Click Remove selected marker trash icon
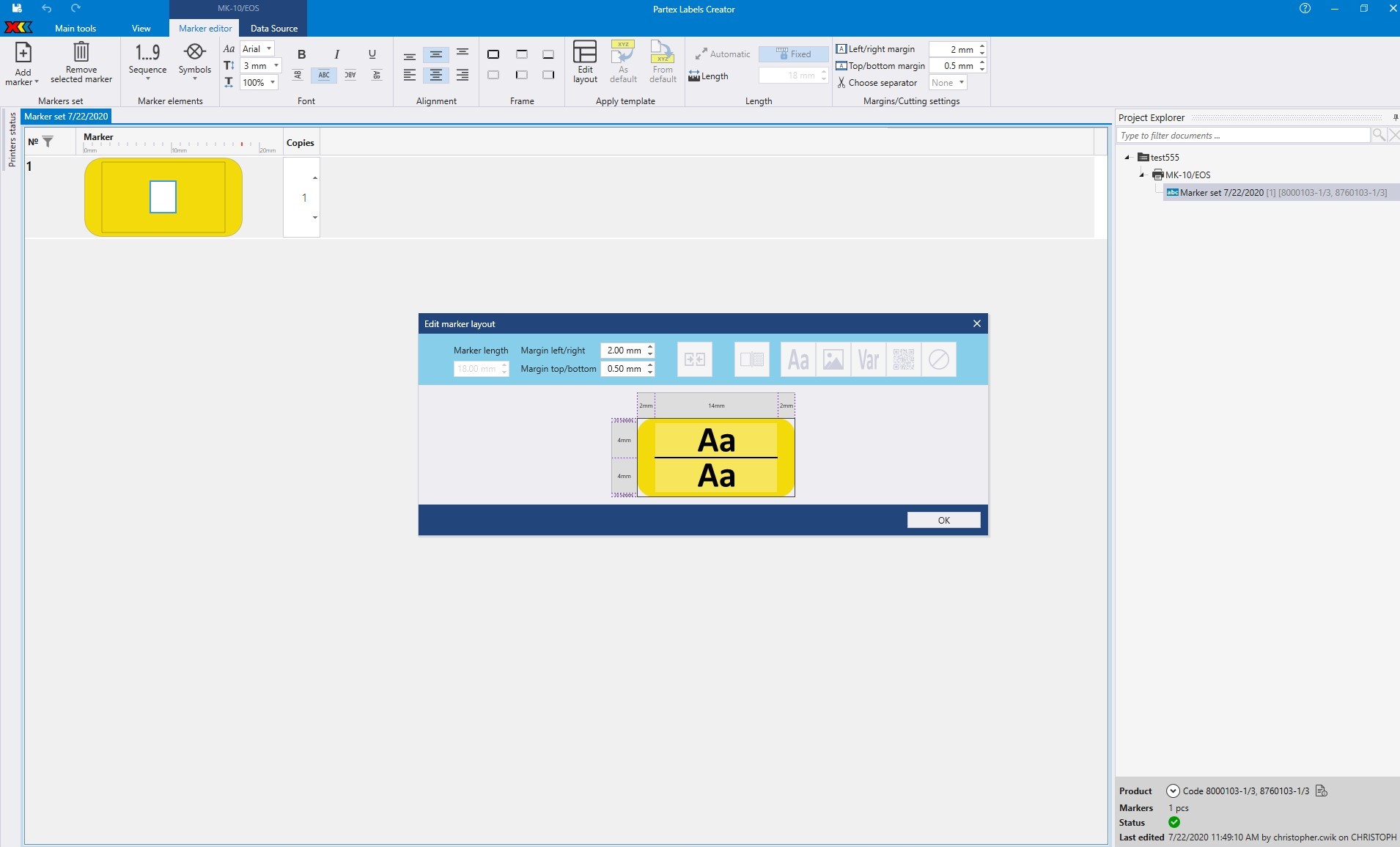 point(81,52)
